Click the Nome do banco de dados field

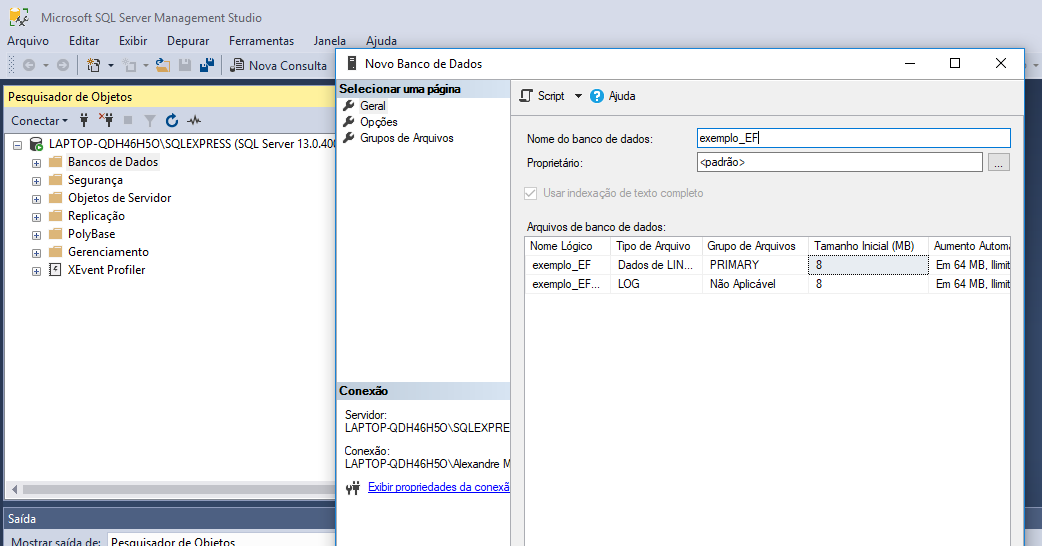pyautogui.click(x=853, y=138)
